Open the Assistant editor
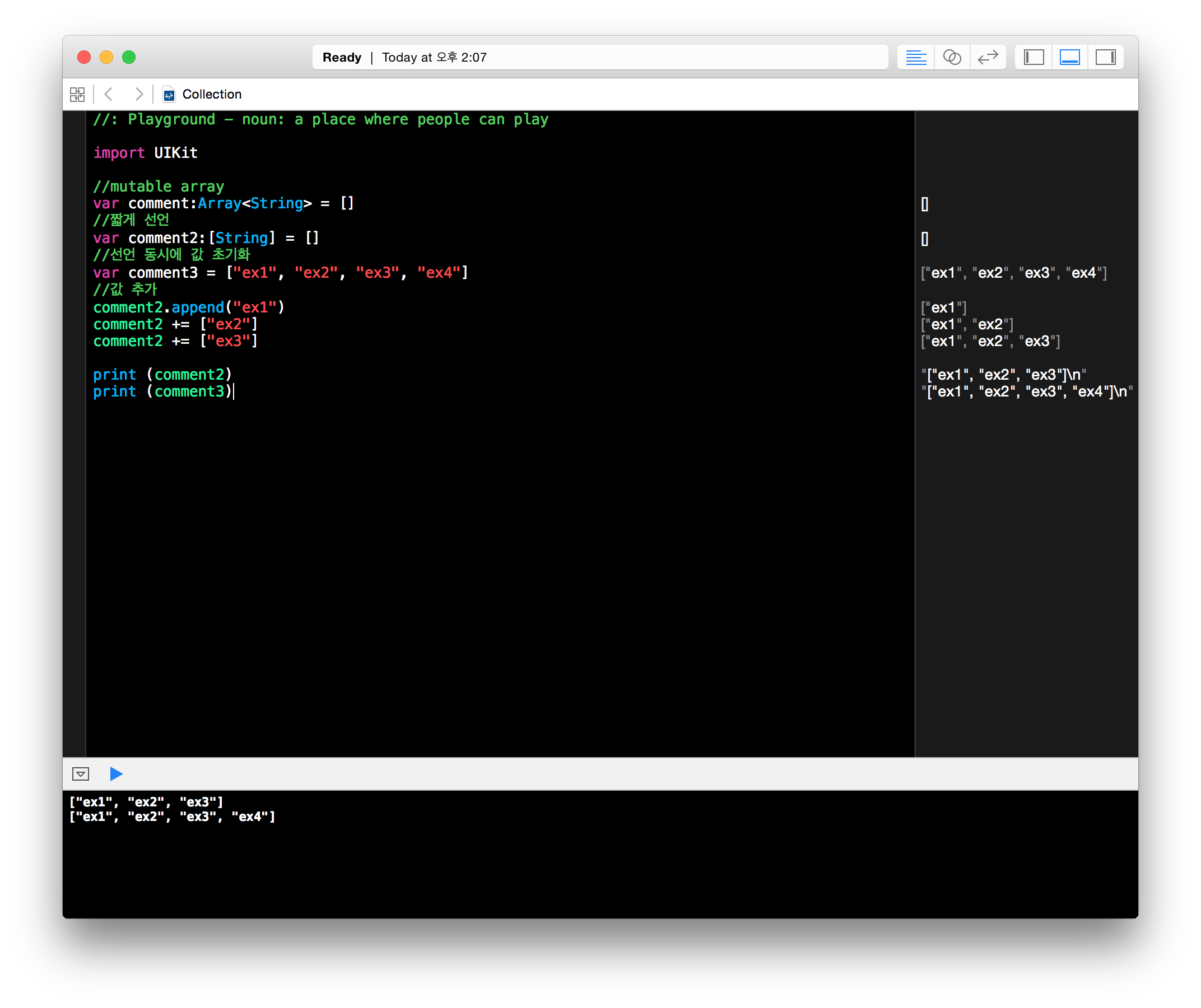Viewport: 1201px width, 1008px height. pyautogui.click(x=952, y=57)
